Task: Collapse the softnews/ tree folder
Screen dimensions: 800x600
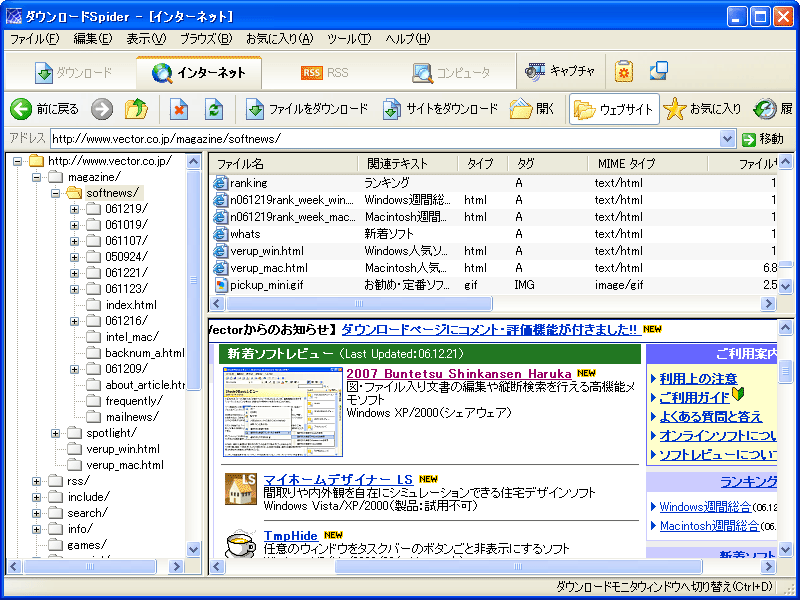Action: (x=56, y=193)
